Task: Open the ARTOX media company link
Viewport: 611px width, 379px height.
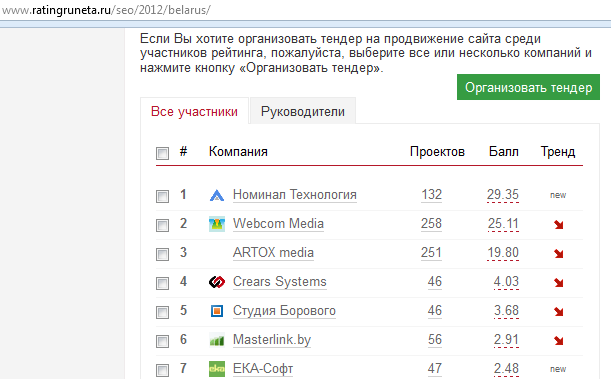Action: tap(273, 252)
